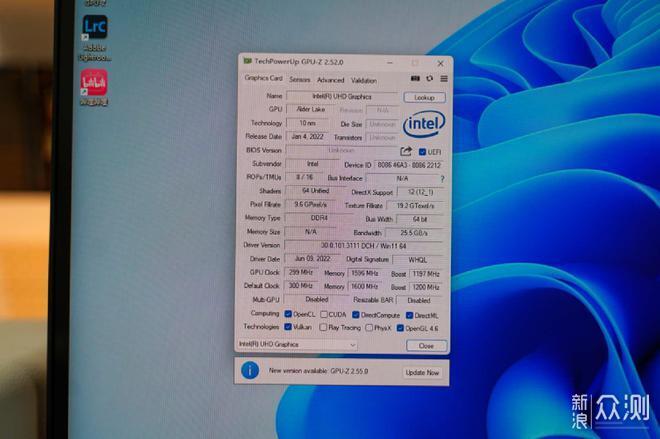Click the Texture Fillrate value 19.2 GTexel/s
660x439 pixels.
tap(415, 206)
